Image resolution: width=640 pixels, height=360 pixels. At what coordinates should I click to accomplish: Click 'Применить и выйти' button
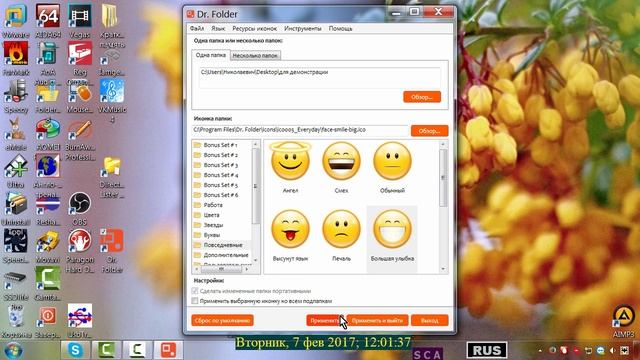[x=377, y=320]
